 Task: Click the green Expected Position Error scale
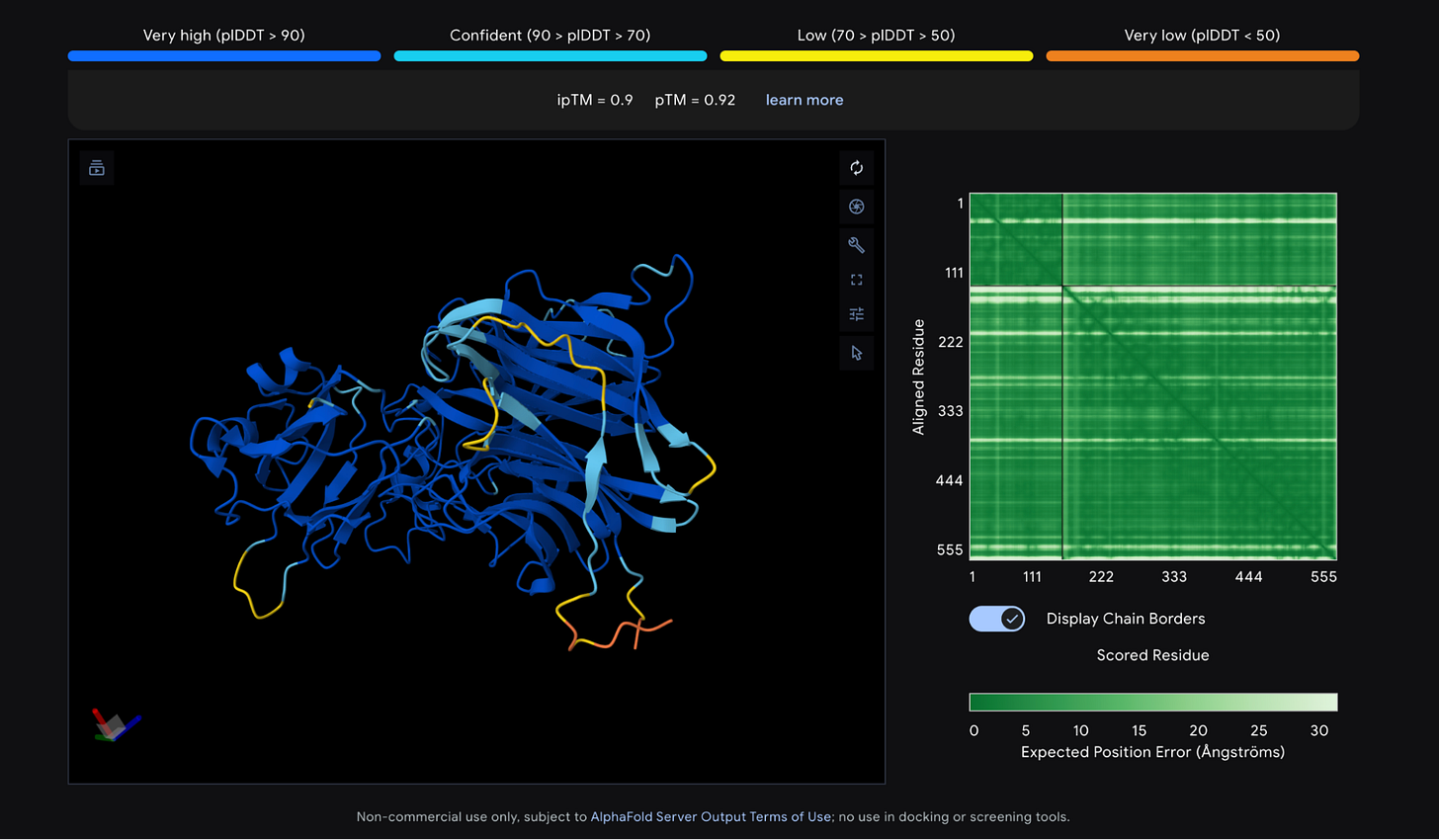pos(1152,703)
